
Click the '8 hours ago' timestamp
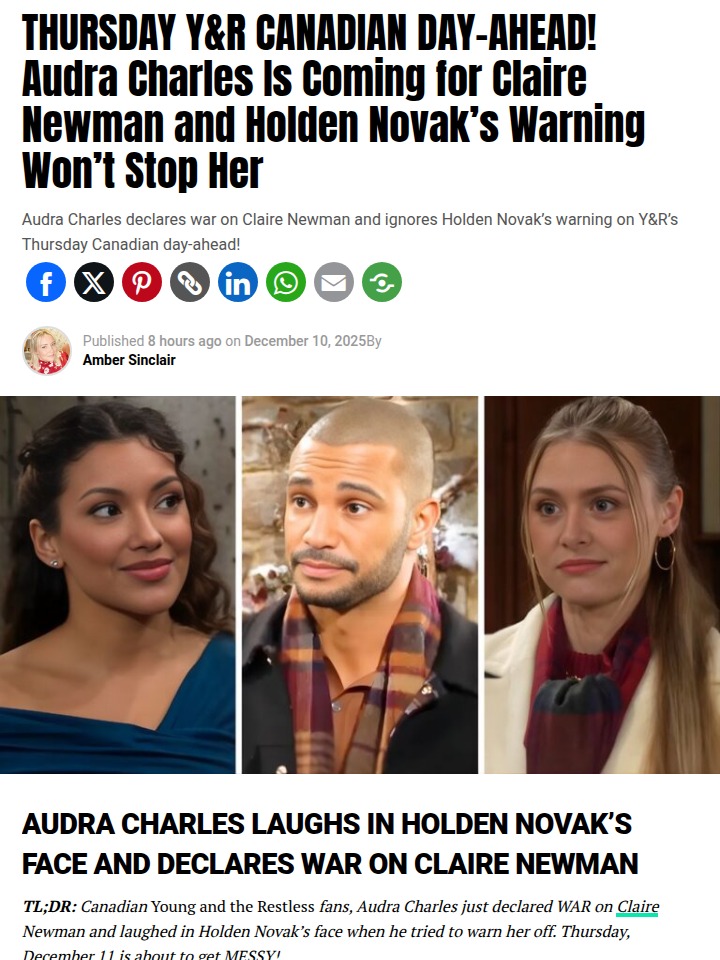(184, 341)
